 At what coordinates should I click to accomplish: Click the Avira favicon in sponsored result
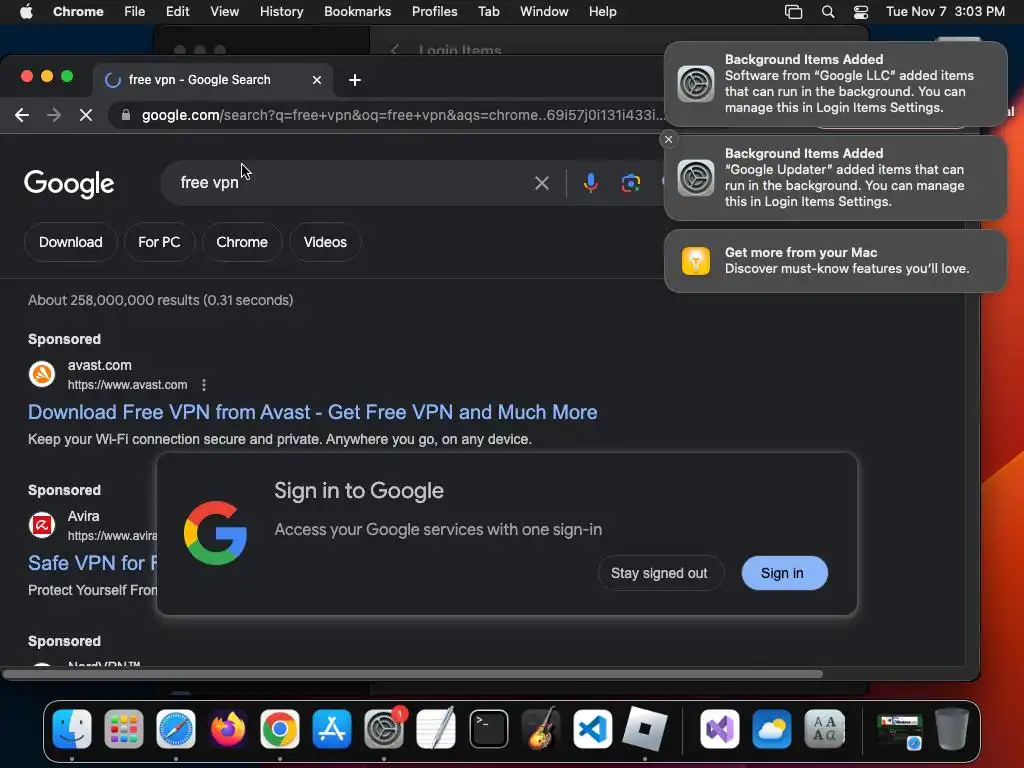click(x=42, y=525)
